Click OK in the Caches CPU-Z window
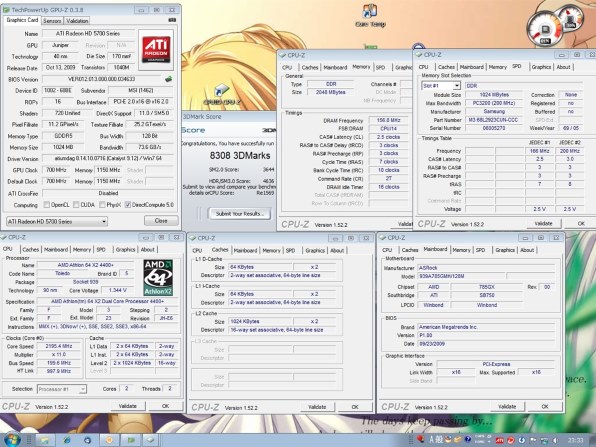 [x=355, y=407]
